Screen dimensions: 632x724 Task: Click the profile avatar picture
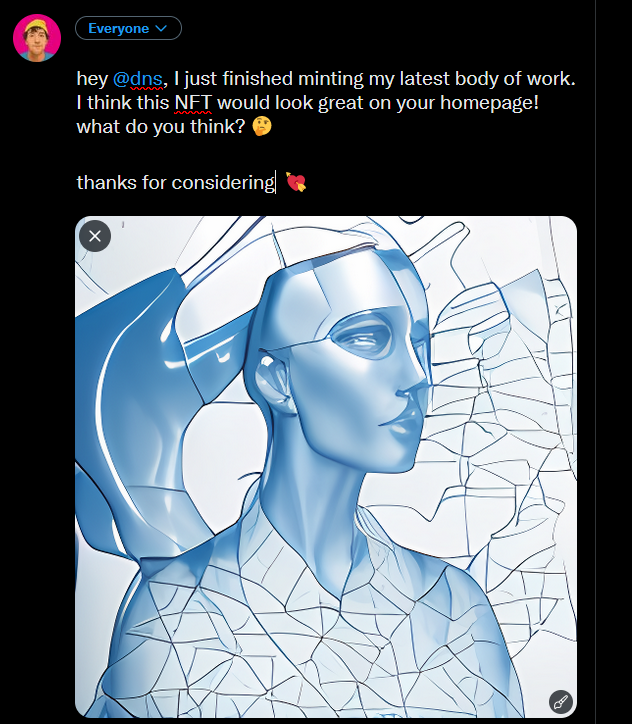37,38
